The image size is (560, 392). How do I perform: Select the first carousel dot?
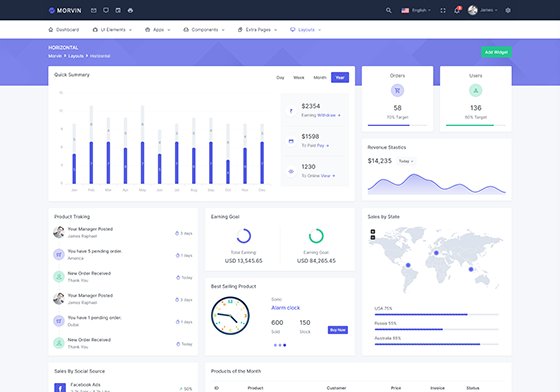[275, 345]
